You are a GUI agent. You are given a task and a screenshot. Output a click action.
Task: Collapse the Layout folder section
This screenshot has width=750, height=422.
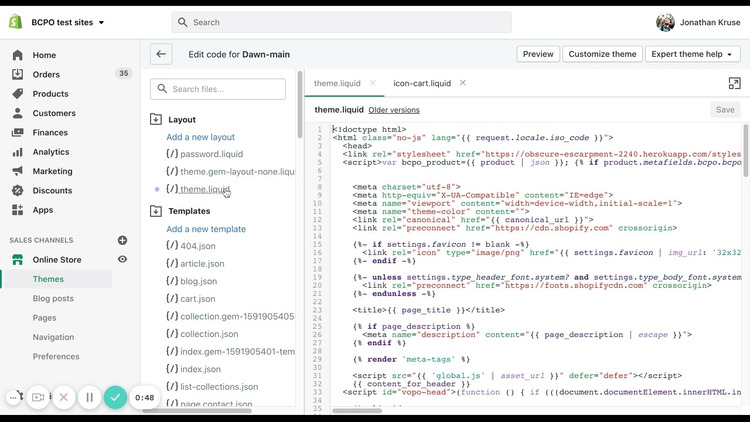[156, 119]
